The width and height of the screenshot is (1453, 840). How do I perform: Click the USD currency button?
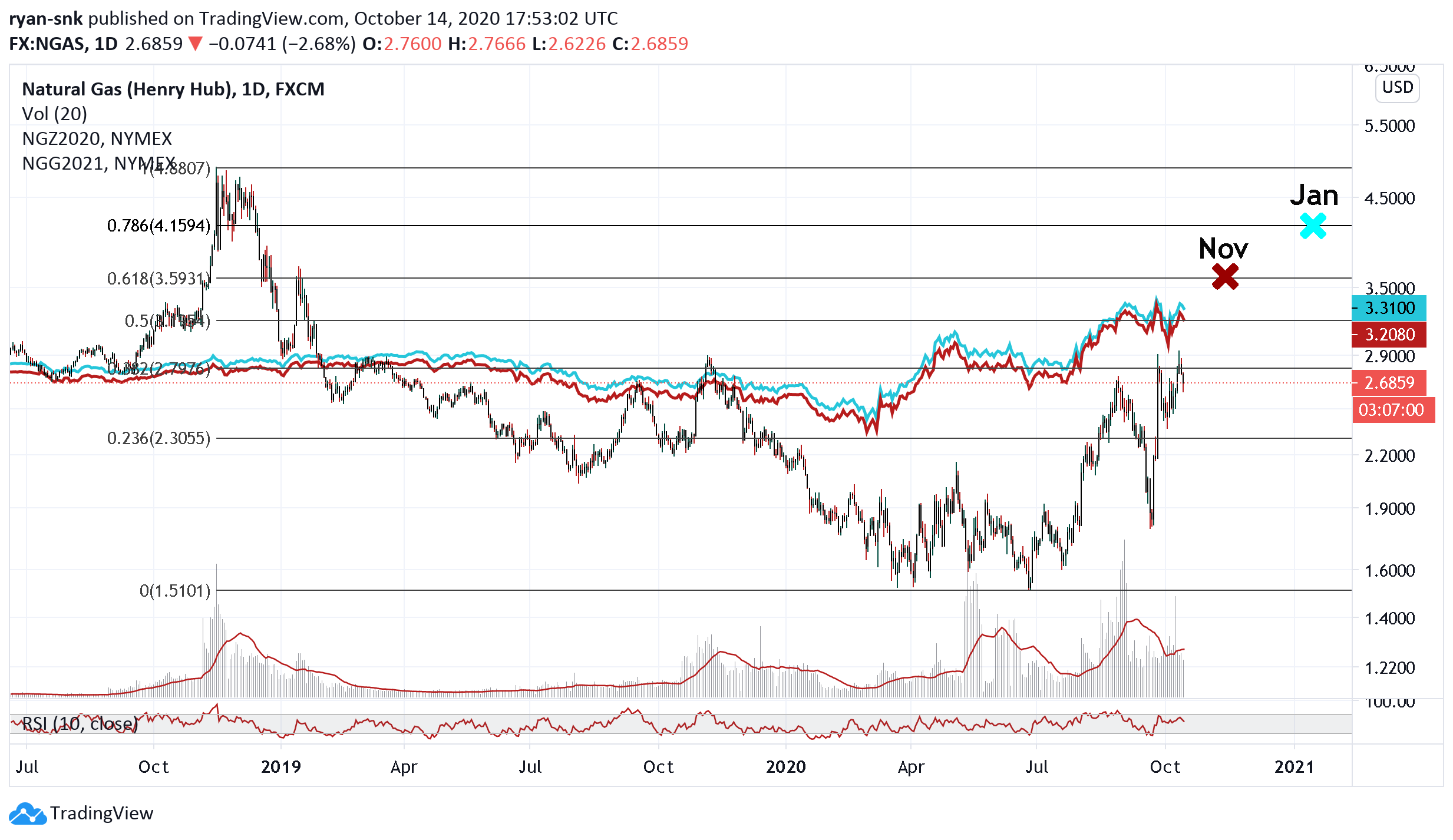point(1398,88)
